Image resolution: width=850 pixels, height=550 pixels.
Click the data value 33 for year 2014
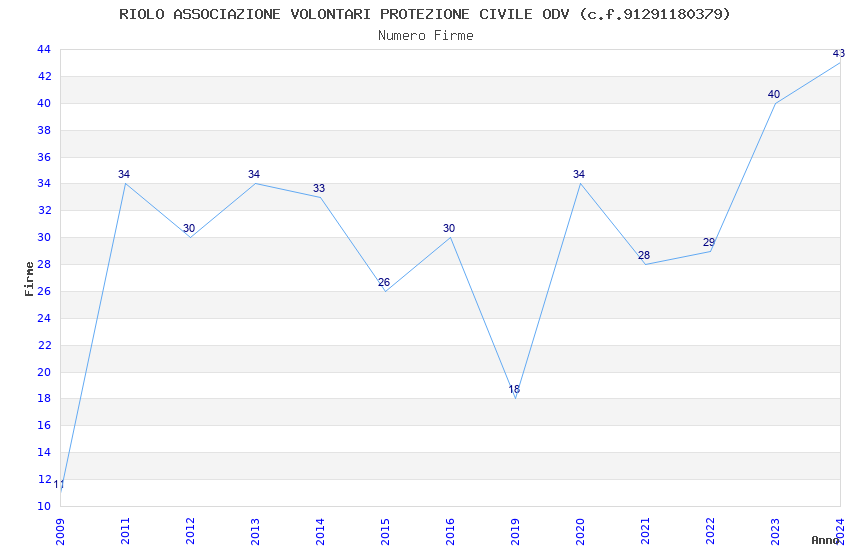[x=319, y=189]
